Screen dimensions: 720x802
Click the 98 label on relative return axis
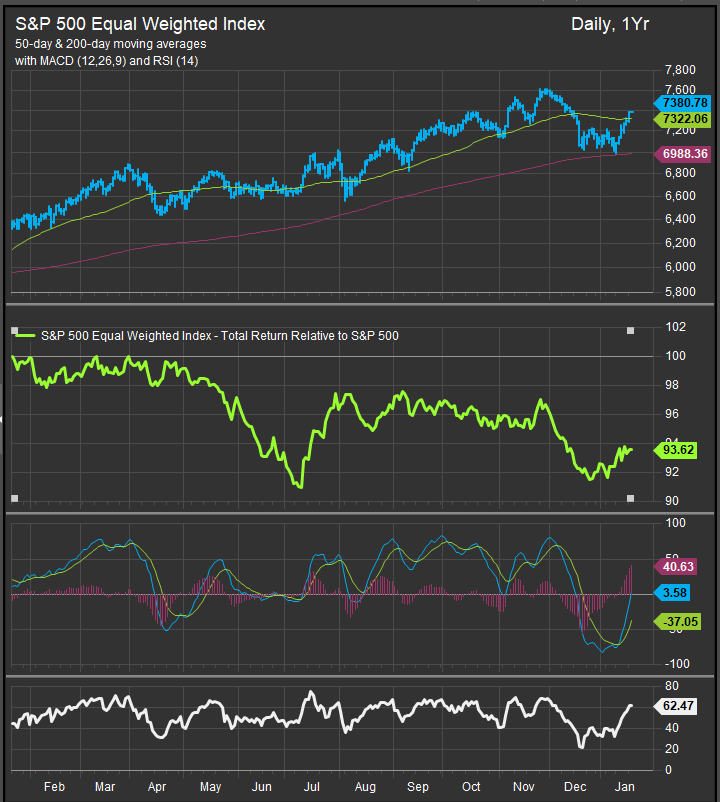pyautogui.click(x=672, y=385)
